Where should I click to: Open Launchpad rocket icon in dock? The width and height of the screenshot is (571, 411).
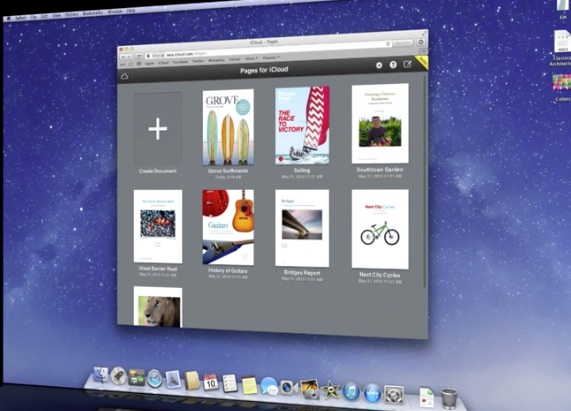coord(118,376)
